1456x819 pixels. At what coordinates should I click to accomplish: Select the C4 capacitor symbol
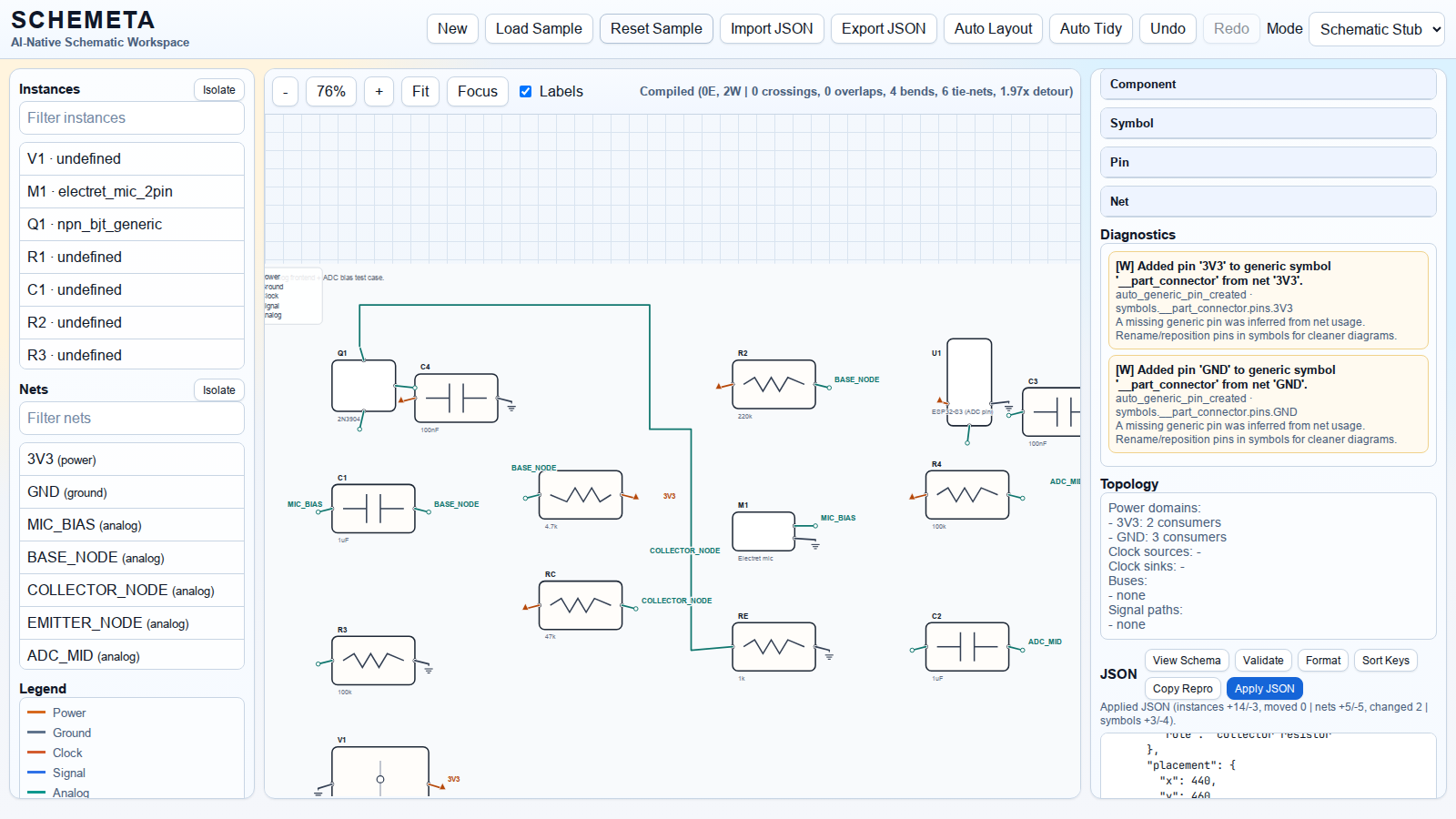tap(456, 398)
